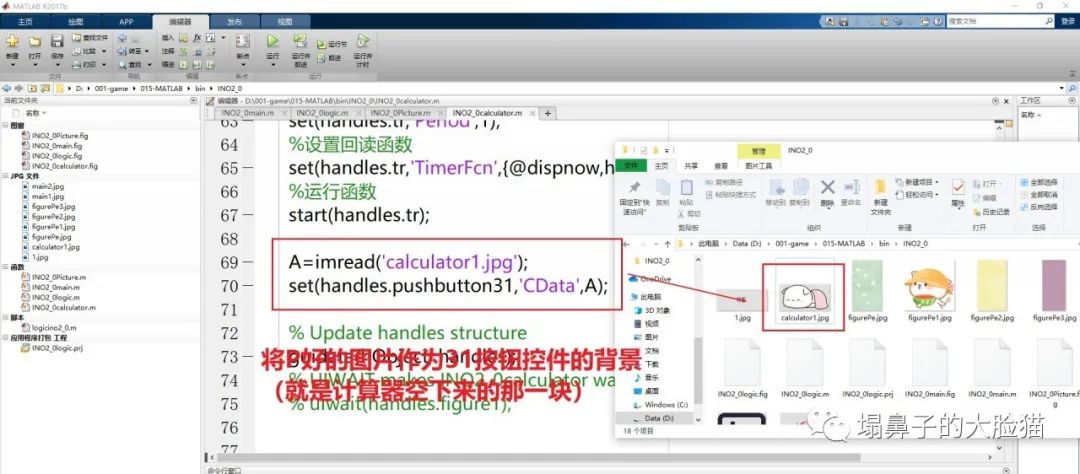Open the Run dropdown arrow
Viewport: 1080px width, 474px height.
(x=273, y=65)
